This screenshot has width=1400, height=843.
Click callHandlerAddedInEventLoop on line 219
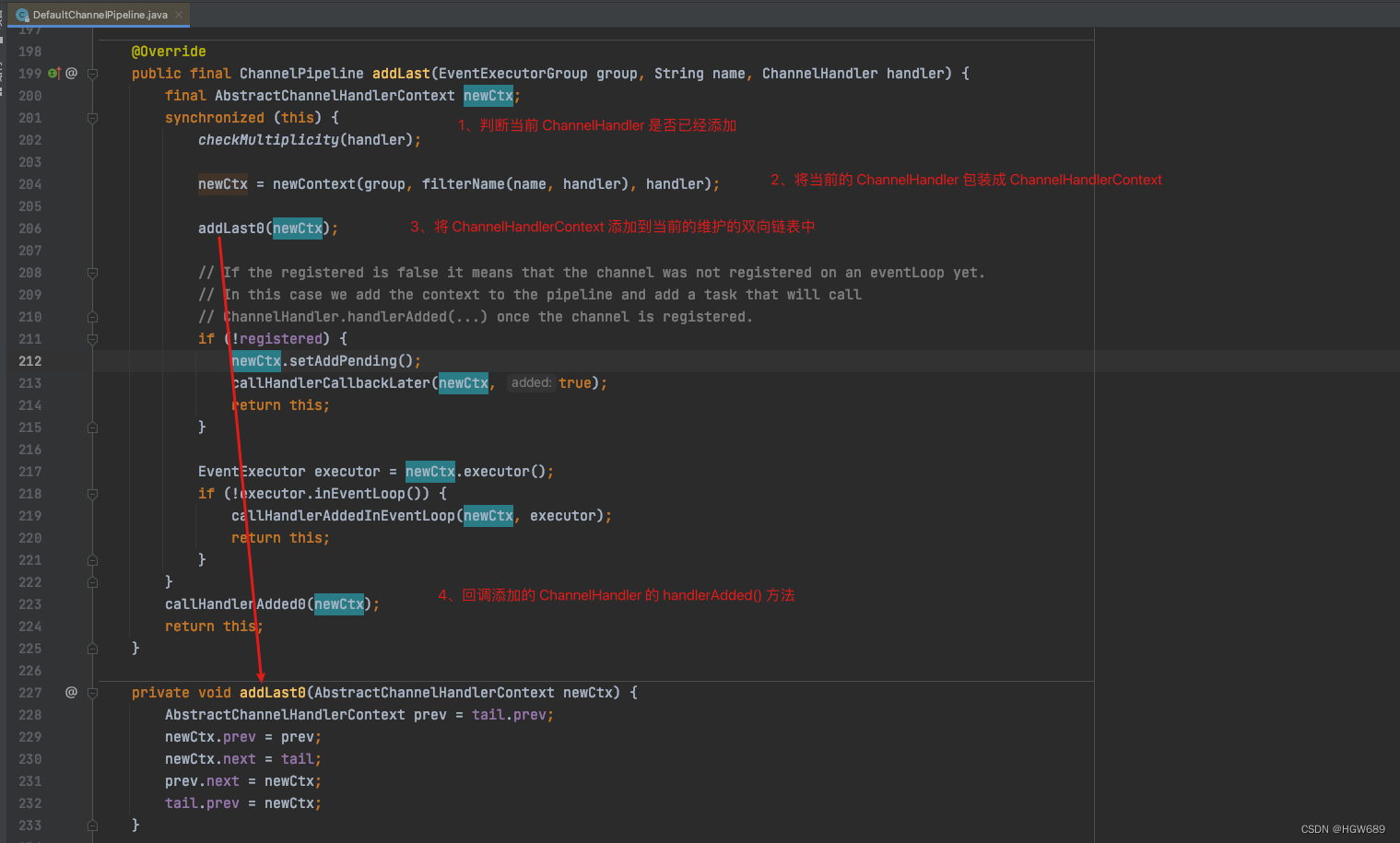click(343, 516)
